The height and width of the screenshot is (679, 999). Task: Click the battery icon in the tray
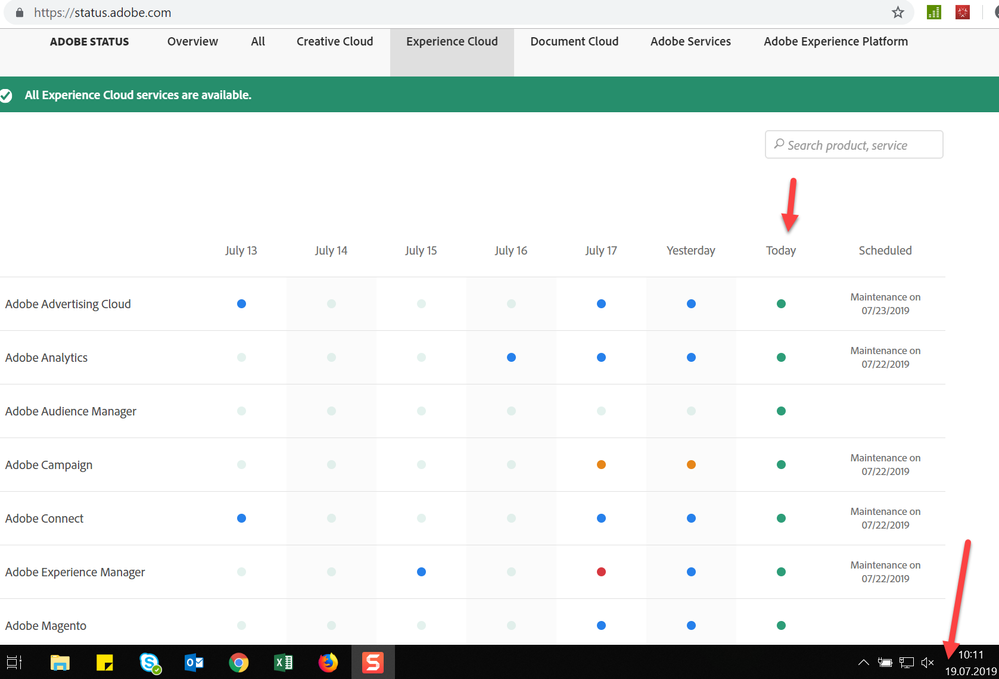click(x=885, y=662)
